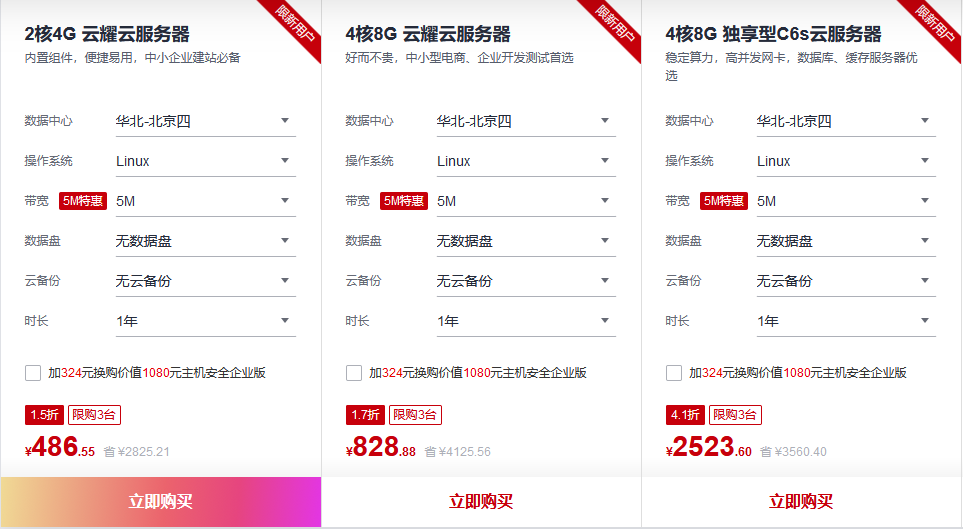Buy the 4核8G 云耀云服务器 now
The height and width of the screenshot is (529, 963).
tap(481, 502)
